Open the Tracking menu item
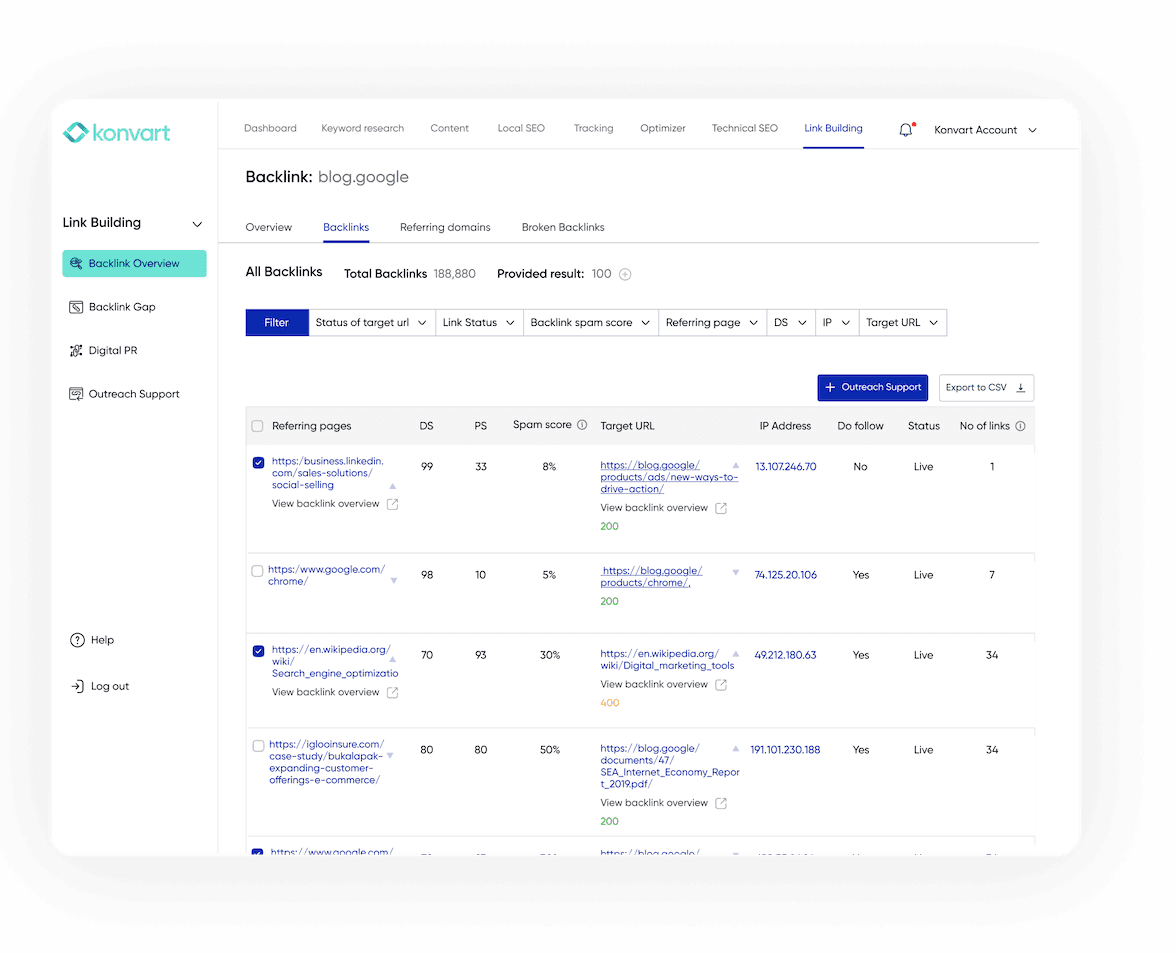Image resolution: width=1176 pixels, height=953 pixels. click(593, 128)
